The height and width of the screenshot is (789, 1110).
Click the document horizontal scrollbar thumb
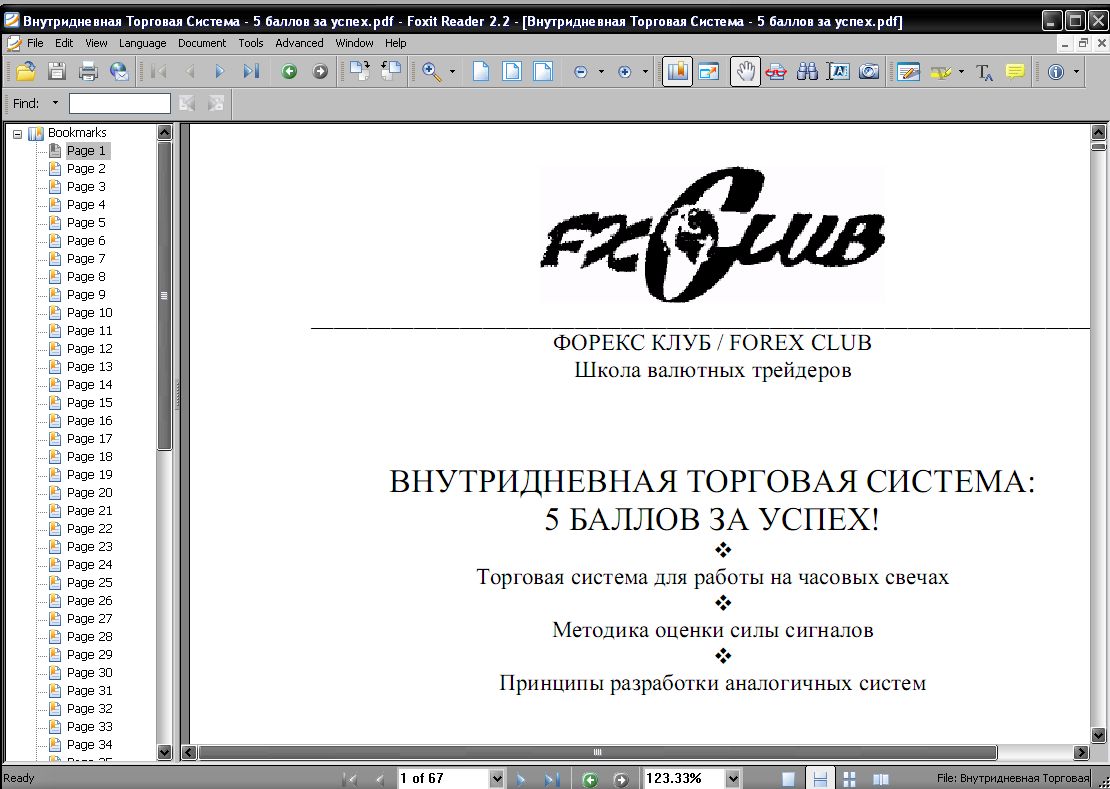[x=597, y=752]
